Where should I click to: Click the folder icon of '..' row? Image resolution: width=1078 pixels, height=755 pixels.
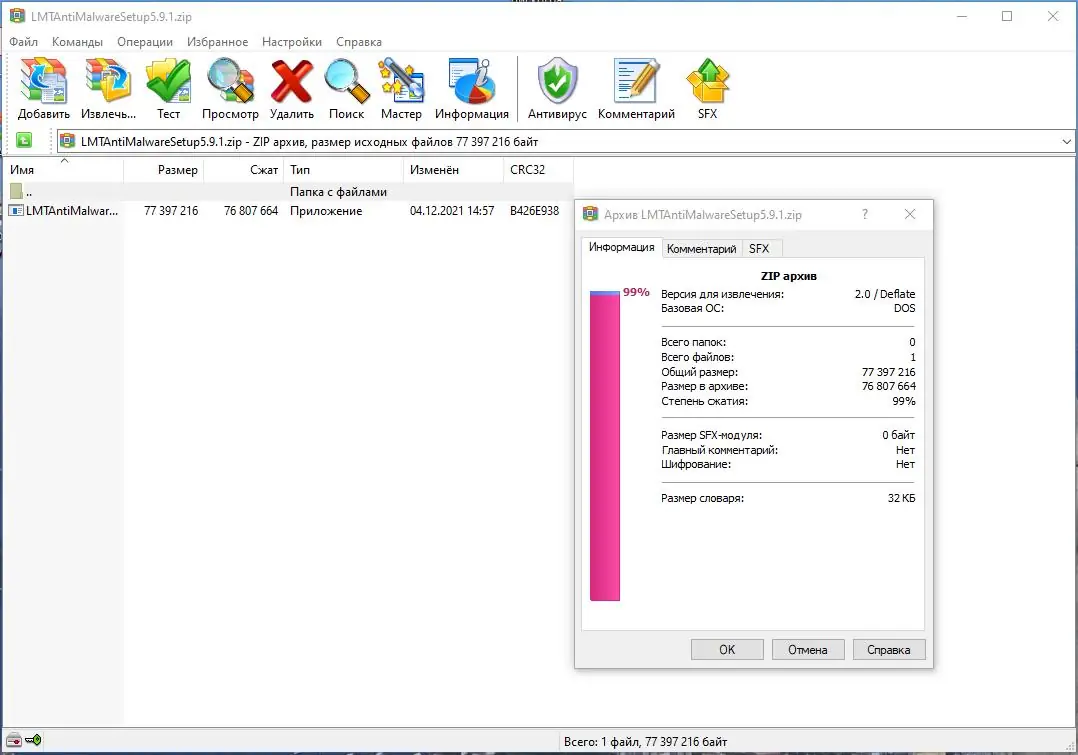coord(16,191)
